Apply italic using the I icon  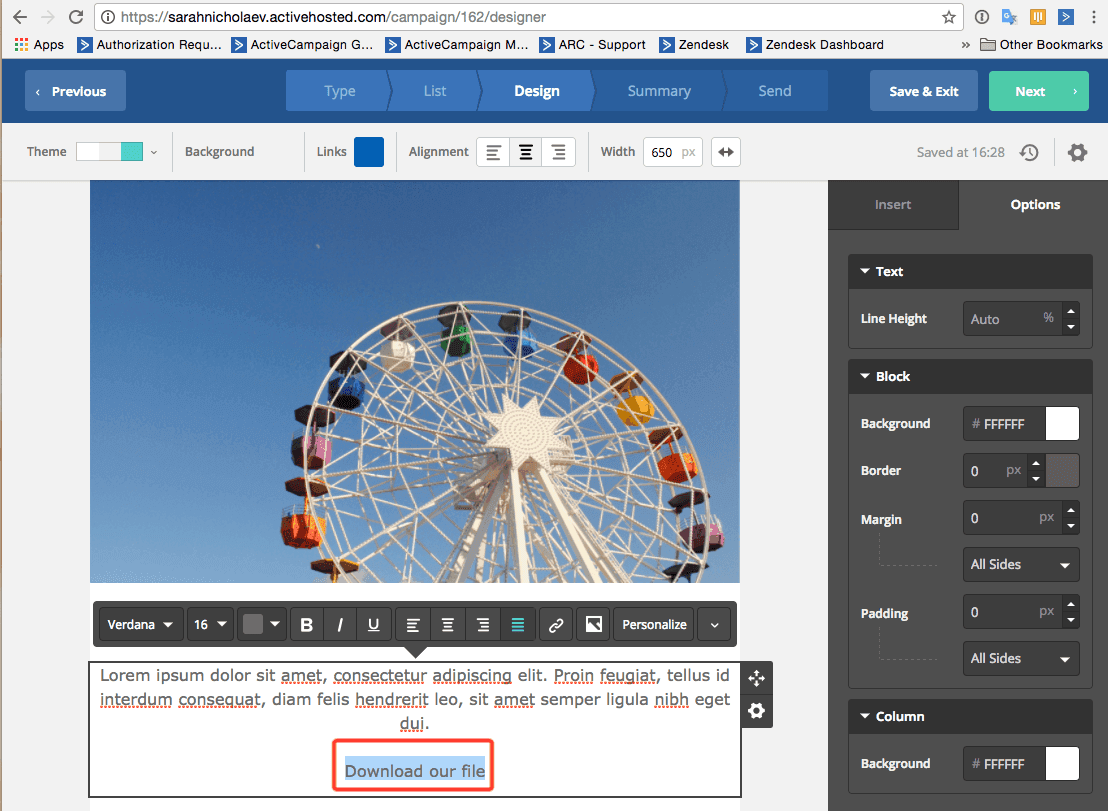point(340,625)
